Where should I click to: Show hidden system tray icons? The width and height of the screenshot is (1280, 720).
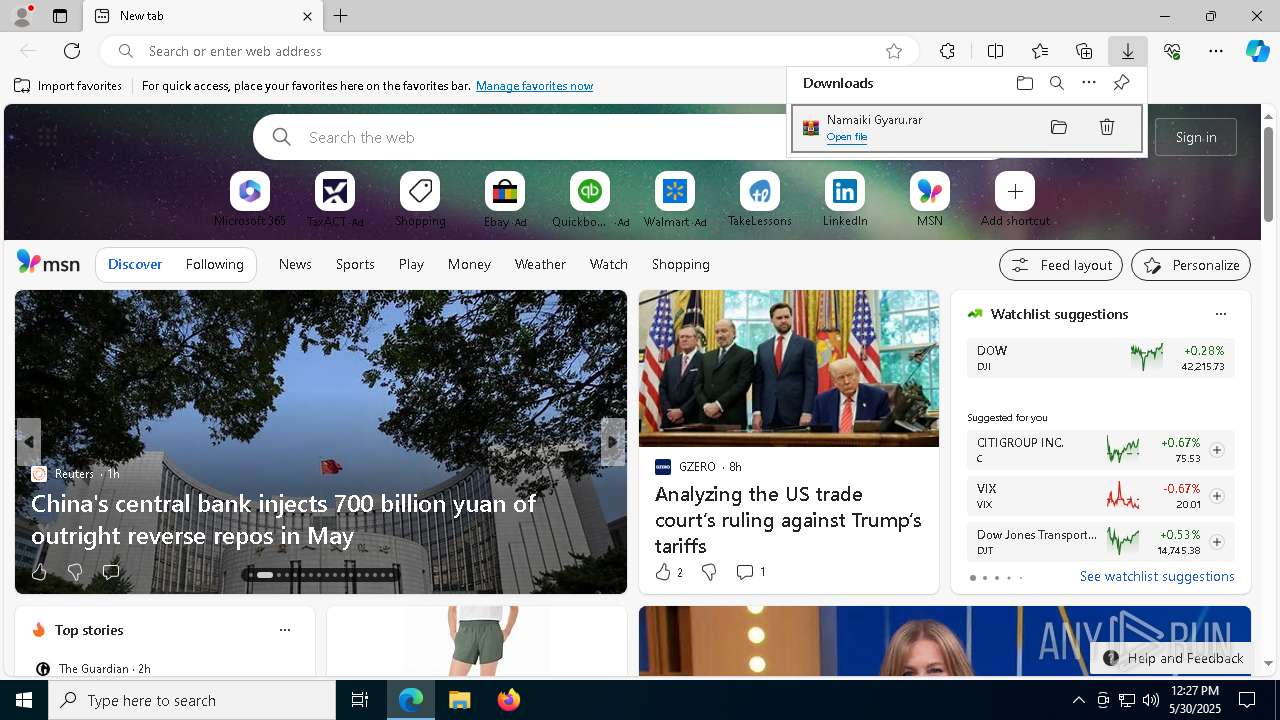[1078, 700]
